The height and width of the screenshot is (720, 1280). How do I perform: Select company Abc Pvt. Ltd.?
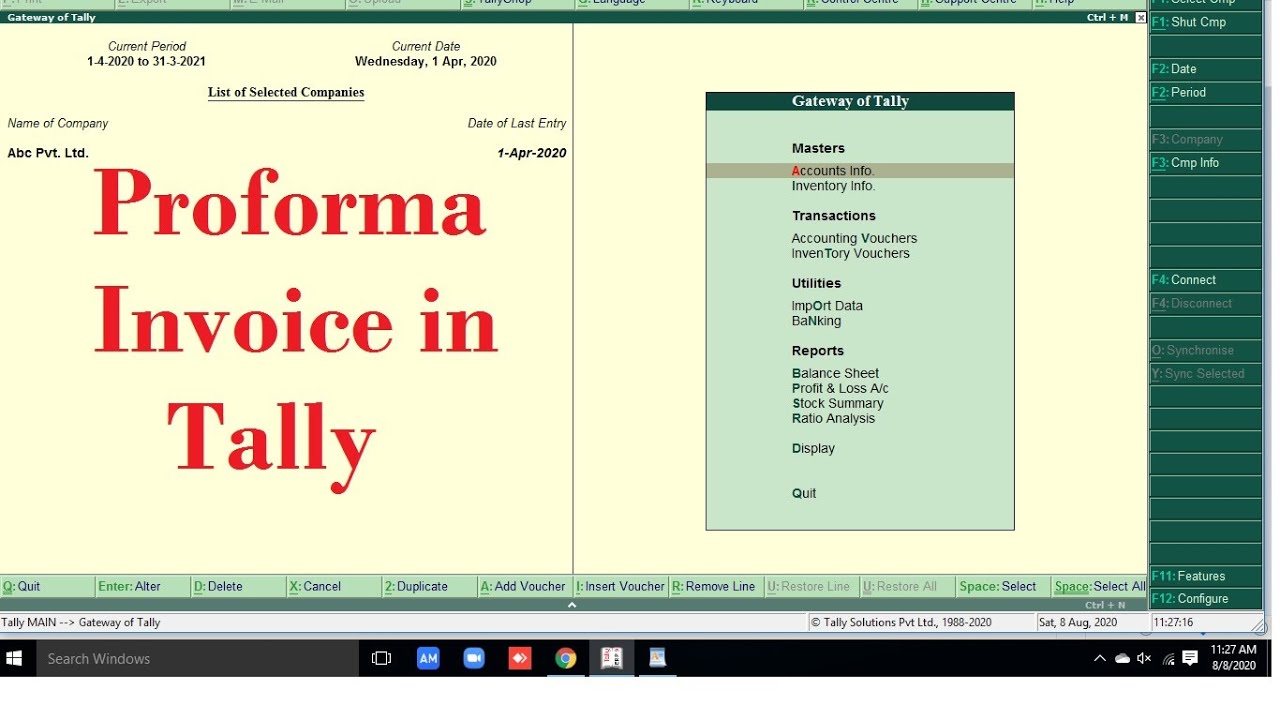48,153
